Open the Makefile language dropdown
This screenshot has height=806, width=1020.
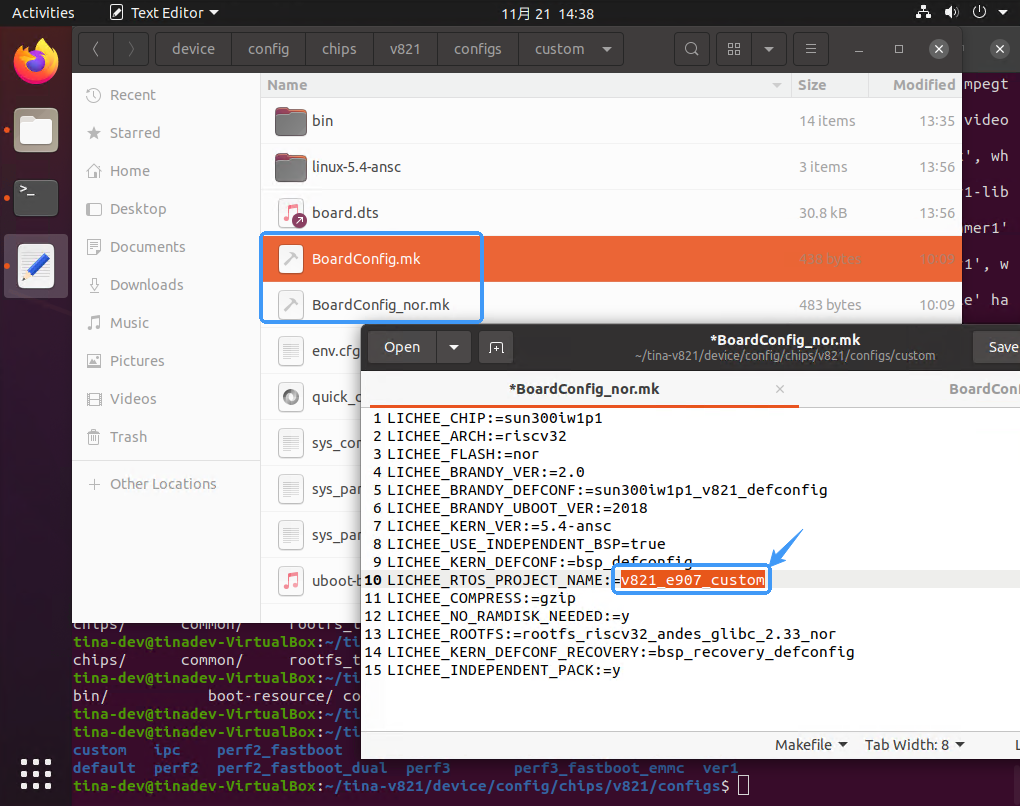[811, 745]
